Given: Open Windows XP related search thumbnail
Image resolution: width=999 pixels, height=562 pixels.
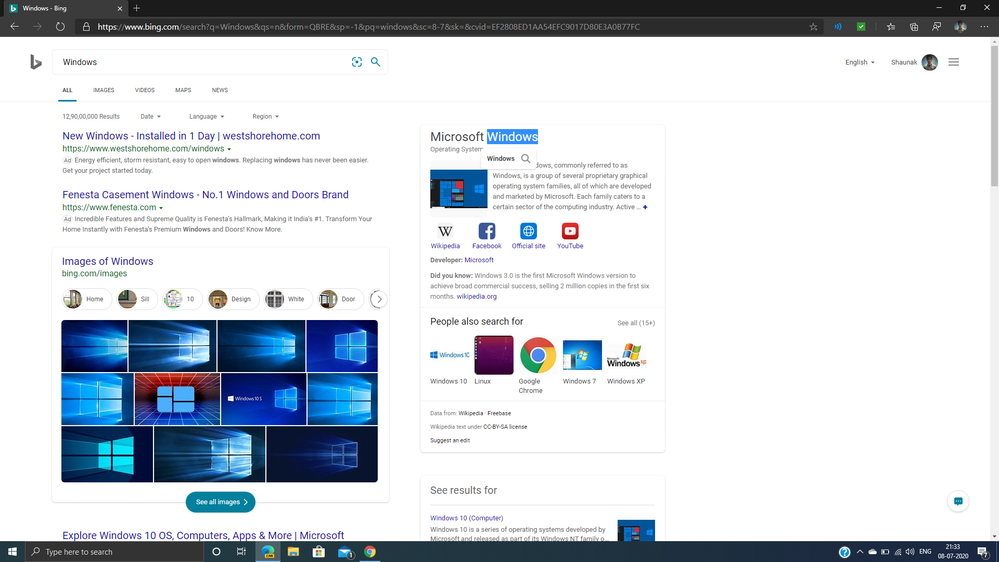Looking at the screenshot, I should click(626, 355).
